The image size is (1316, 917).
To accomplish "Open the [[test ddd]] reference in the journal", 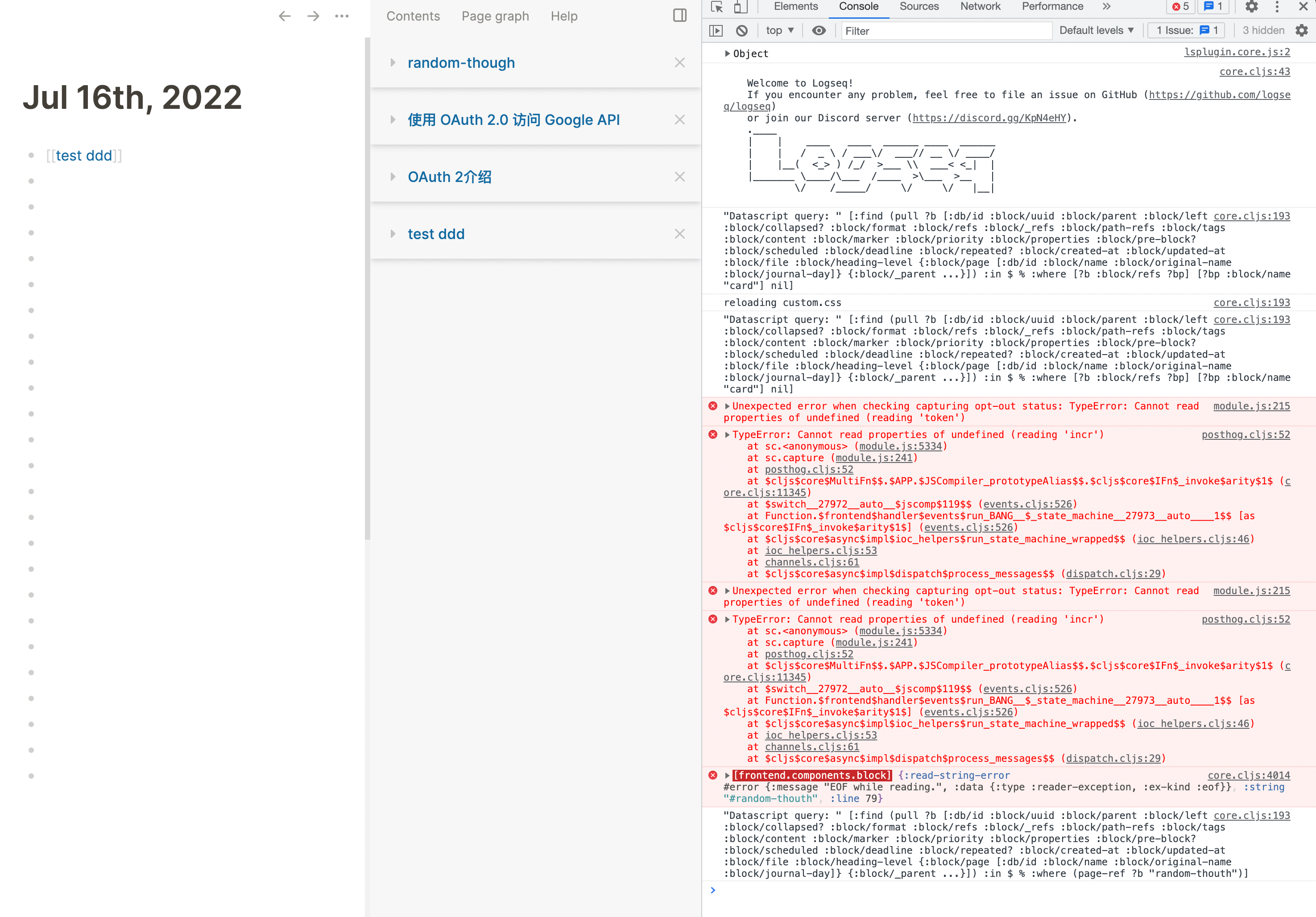I will 84,155.
